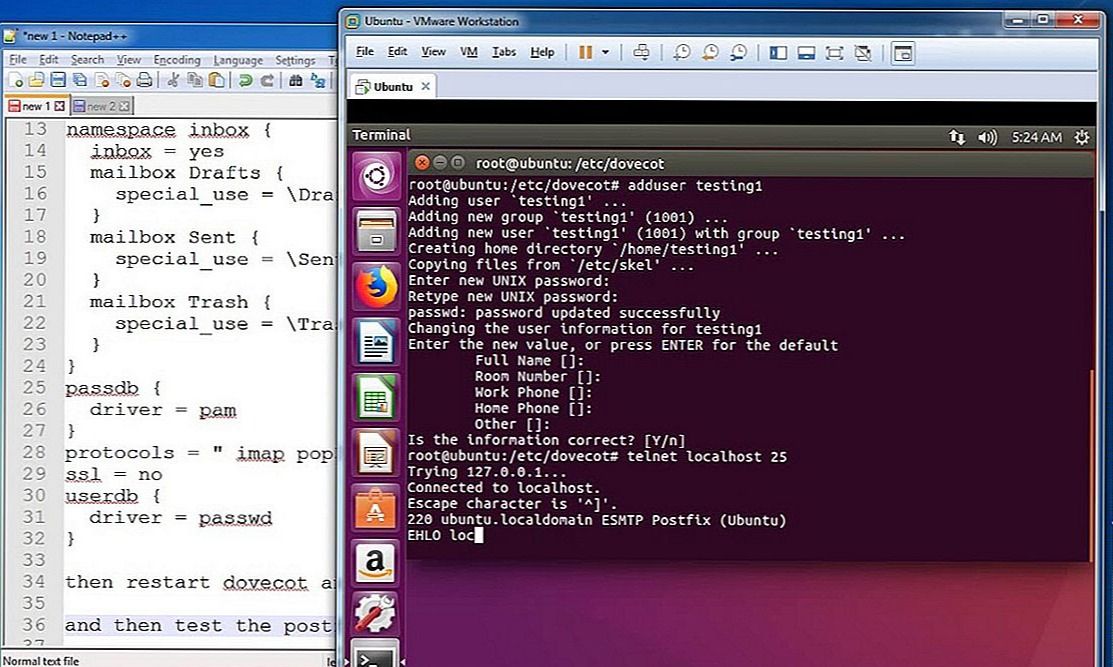The image size is (1113, 667).
Task: Click Send Ctrl+Alt+Del icon in VMware
Action: coord(641,53)
